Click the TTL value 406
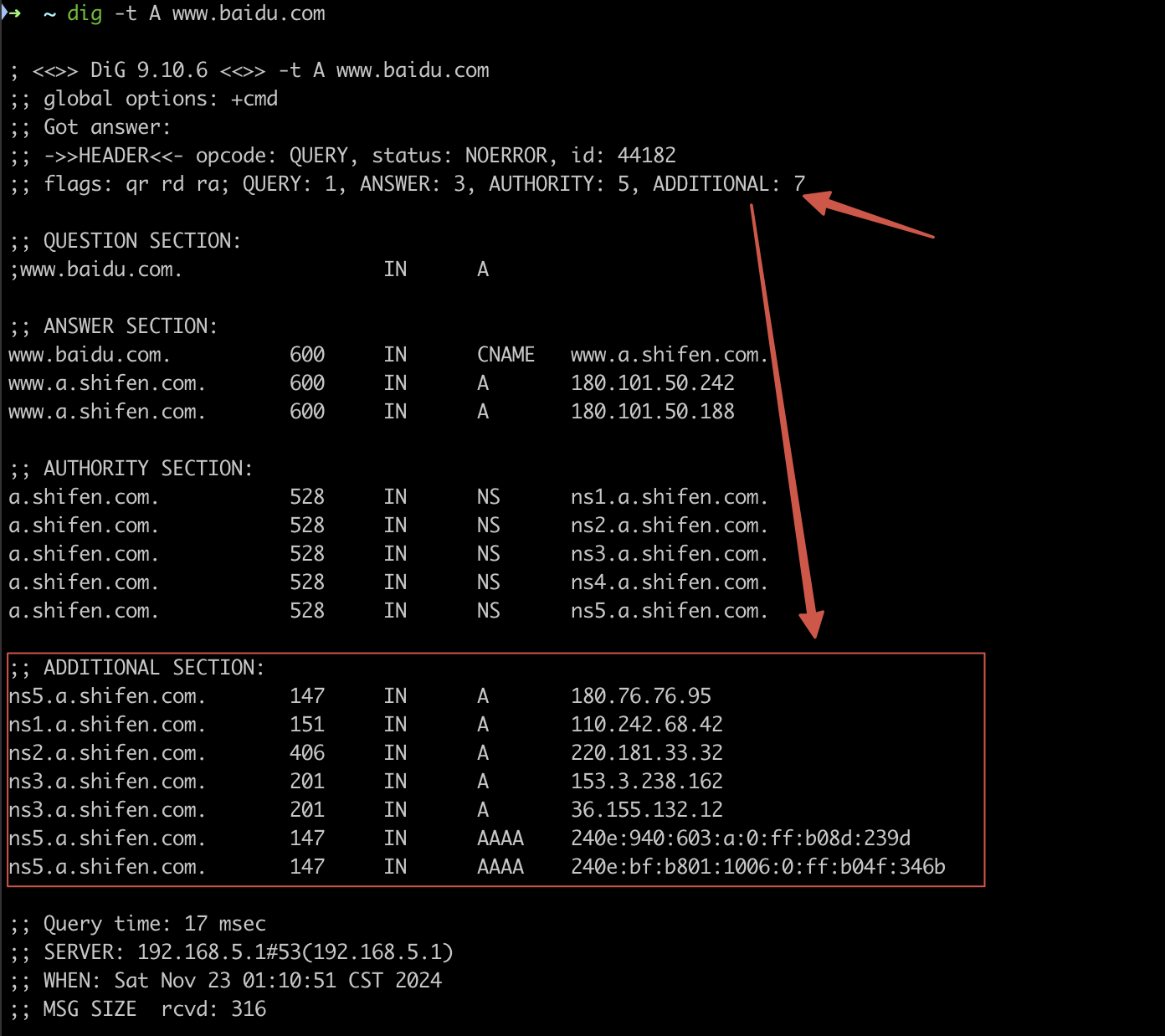This screenshot has height=1036, width=1165. click(306, 753)
